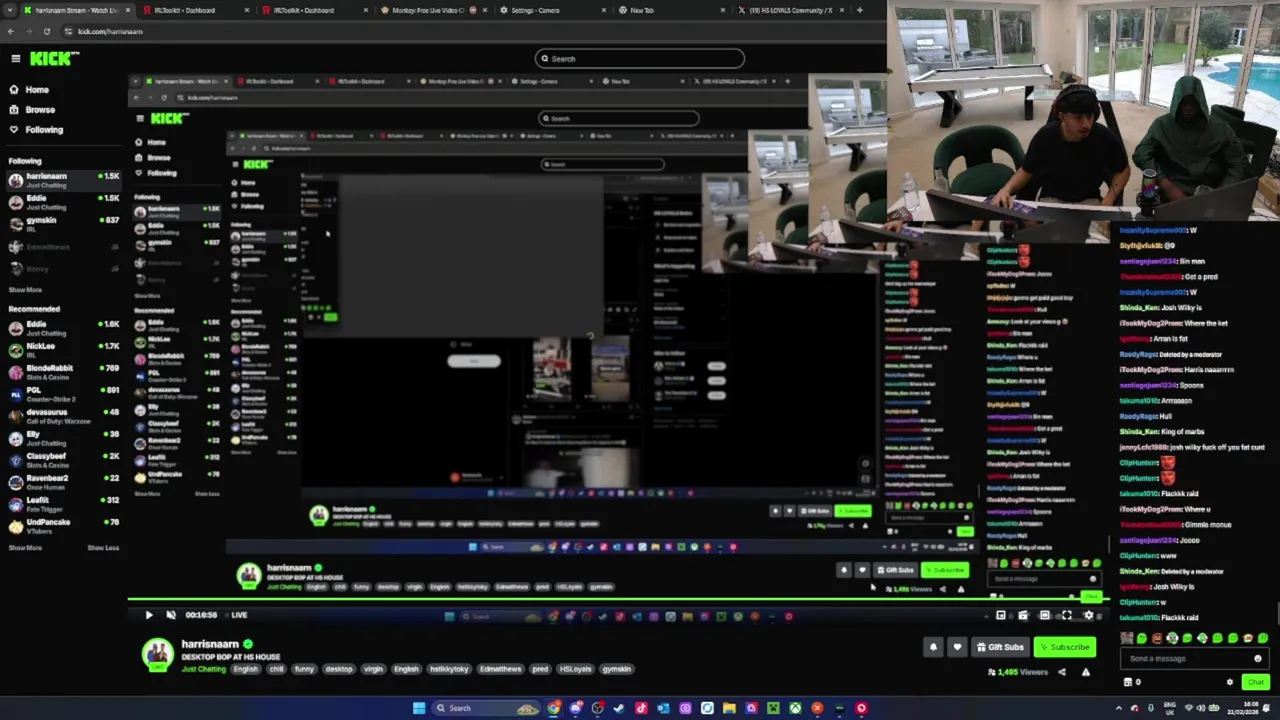Viewport: 1280px width, 720px height.
Task: Open NickLee recommended channel
Action: (62, 350)
